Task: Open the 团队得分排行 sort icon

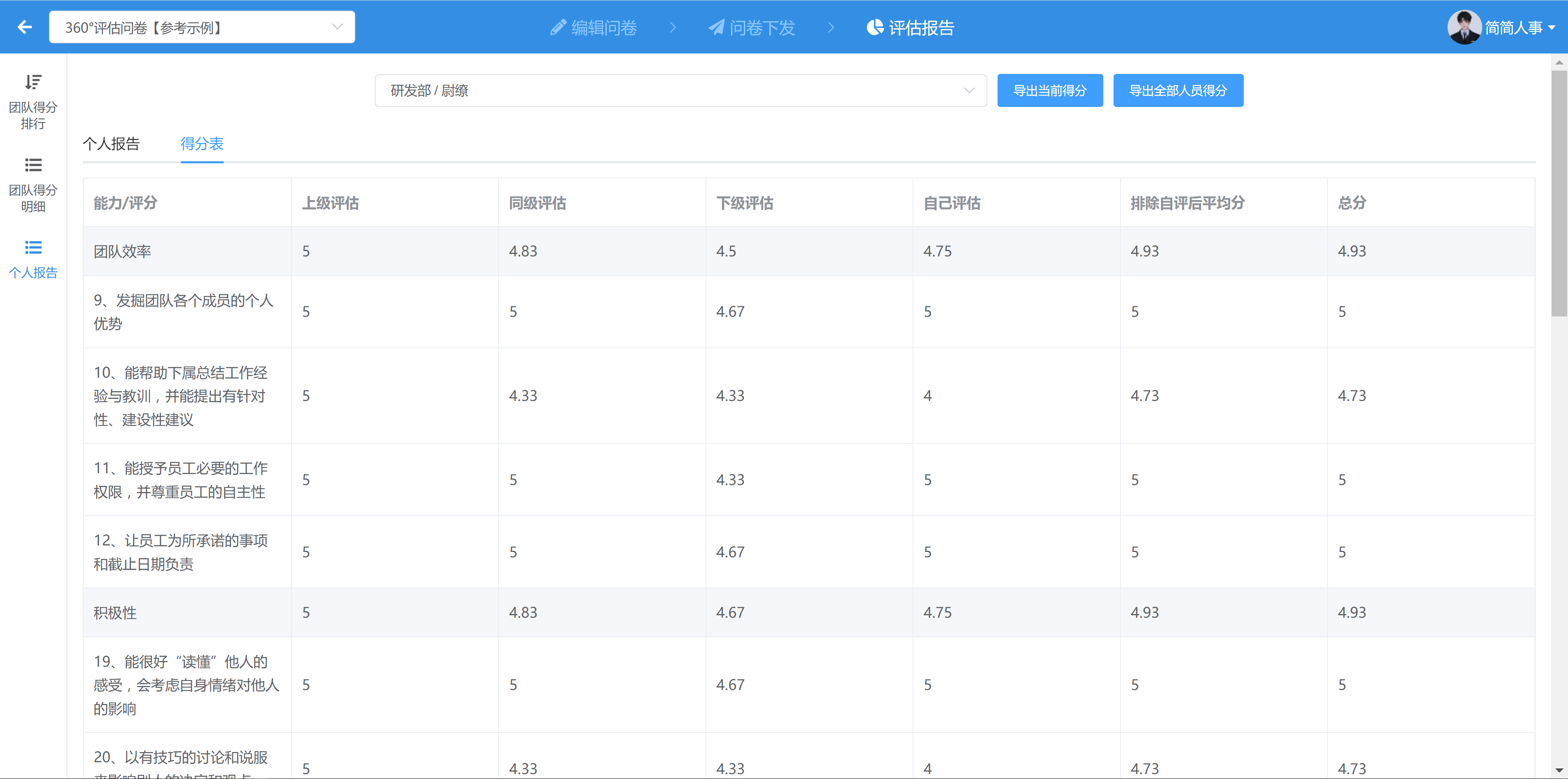Action: click(x=33, y=82)
